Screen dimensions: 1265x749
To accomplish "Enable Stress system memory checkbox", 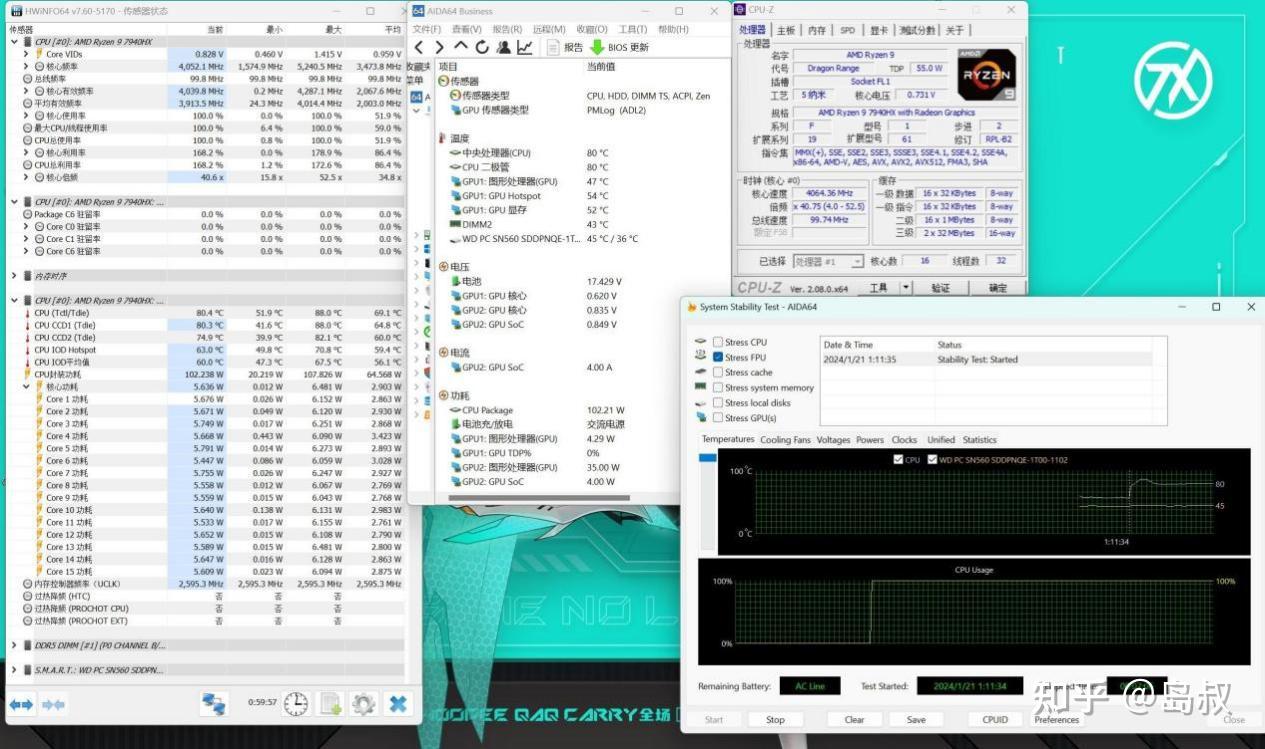I will click(x=718, y=388).
